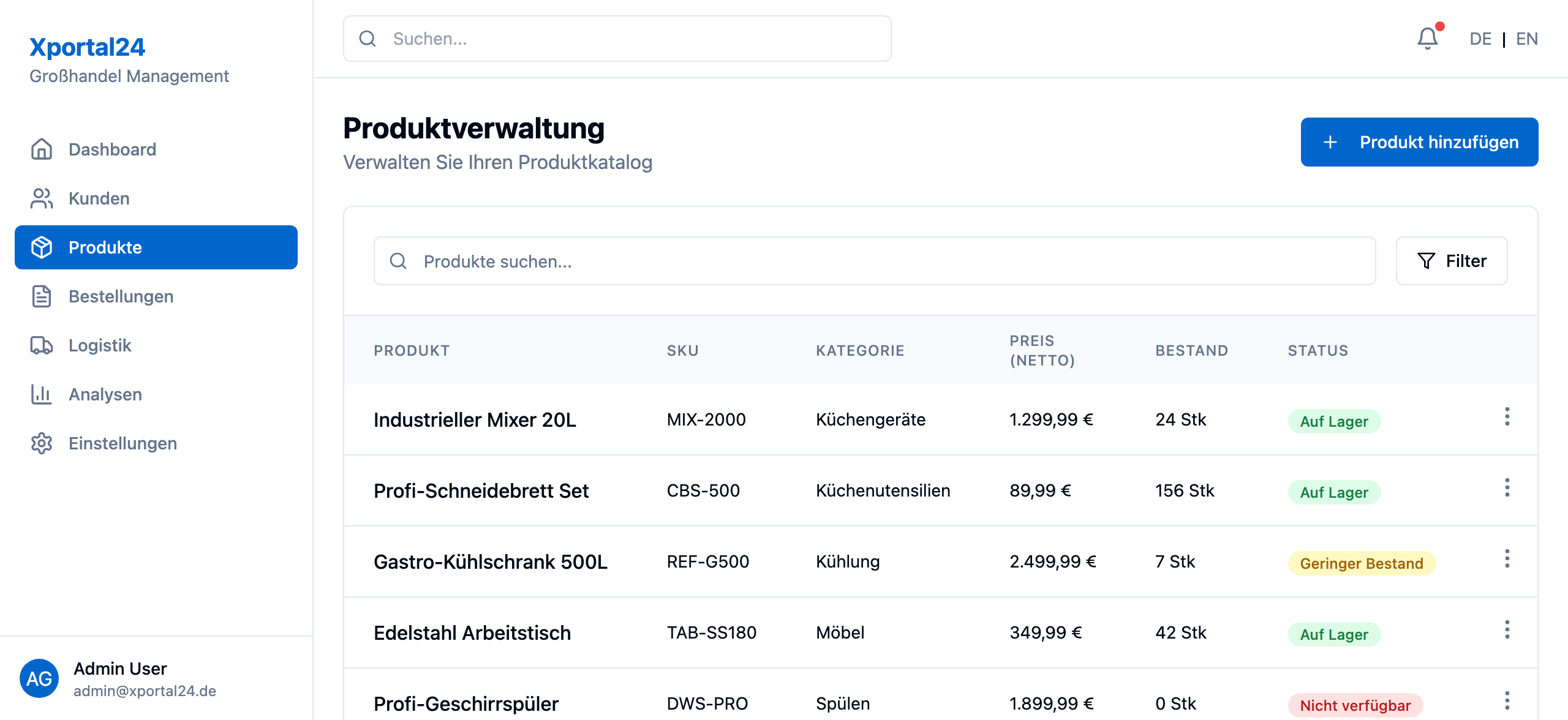Open Analysen section
The width and height of the screenshot is (1568, 720).
(156, 394)
